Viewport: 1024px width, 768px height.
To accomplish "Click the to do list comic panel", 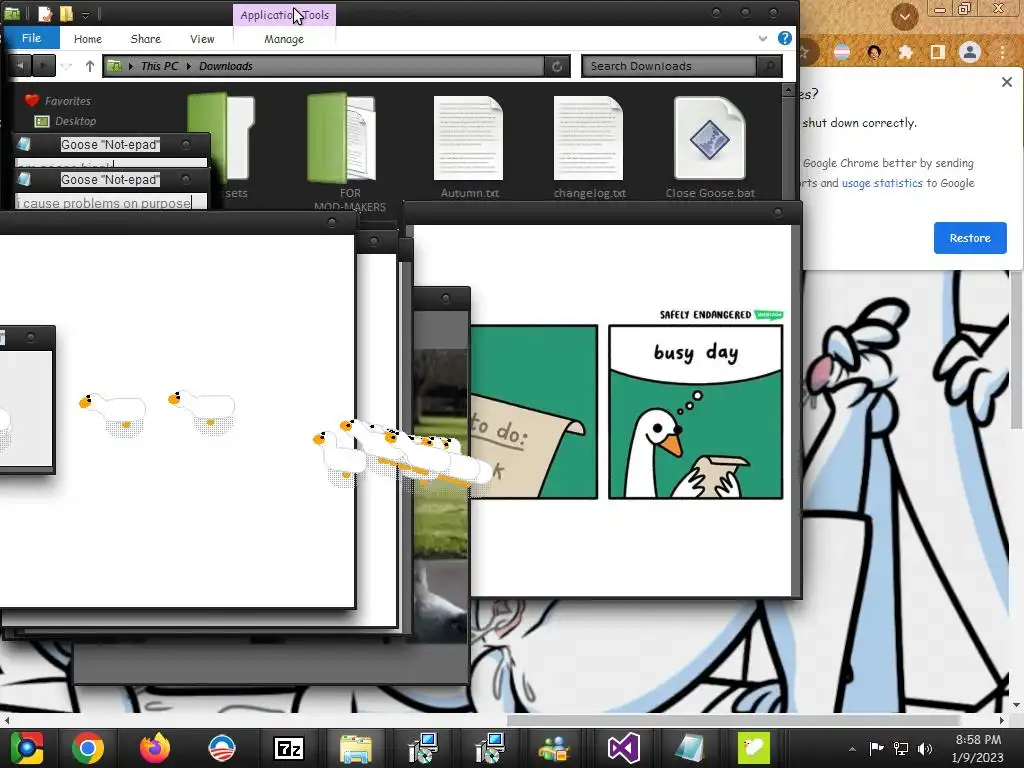I will point(534,412).
